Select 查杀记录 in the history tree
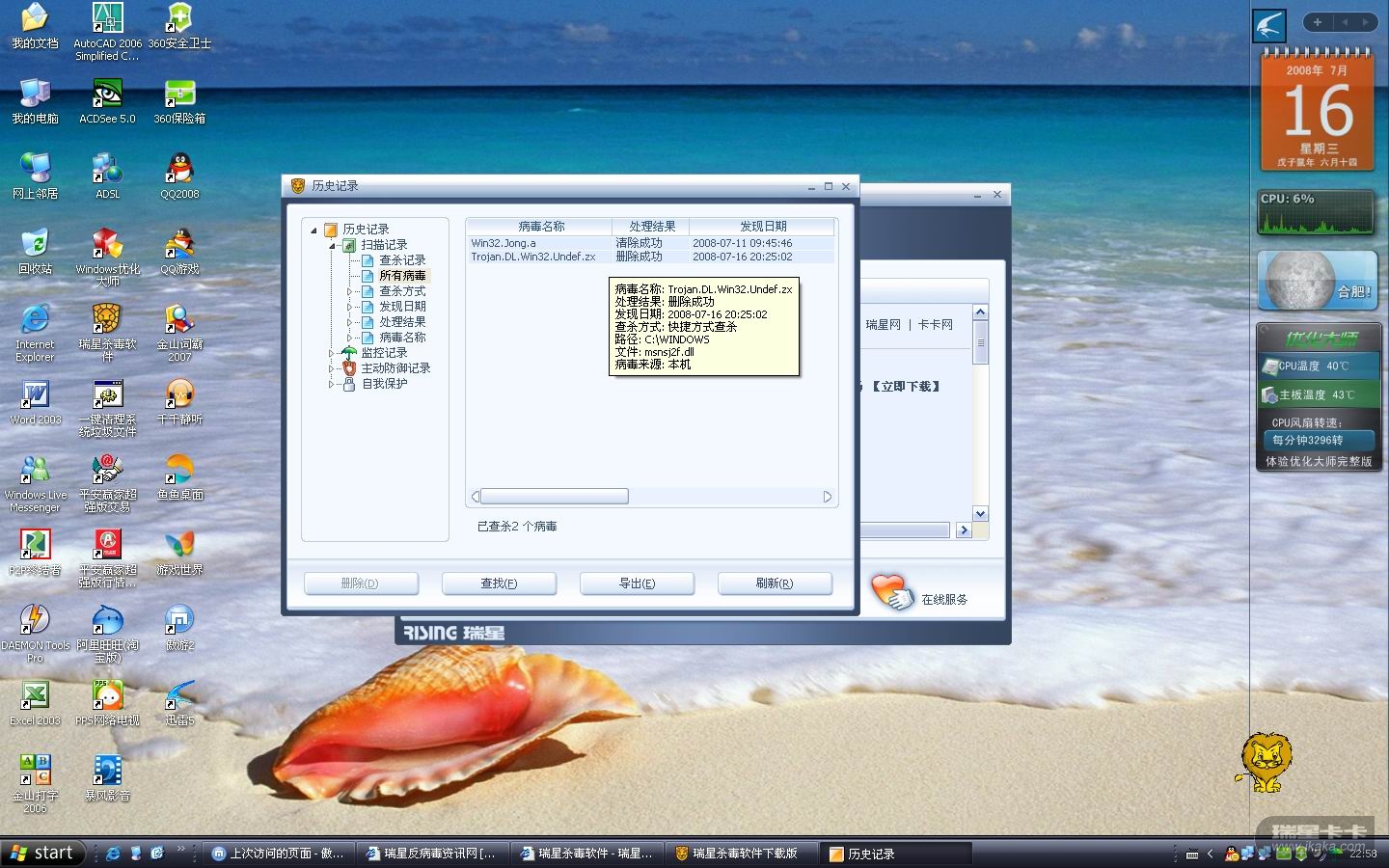Viewport: 1389px width, 868px height. pyautogui.click(x=401, y=260)
